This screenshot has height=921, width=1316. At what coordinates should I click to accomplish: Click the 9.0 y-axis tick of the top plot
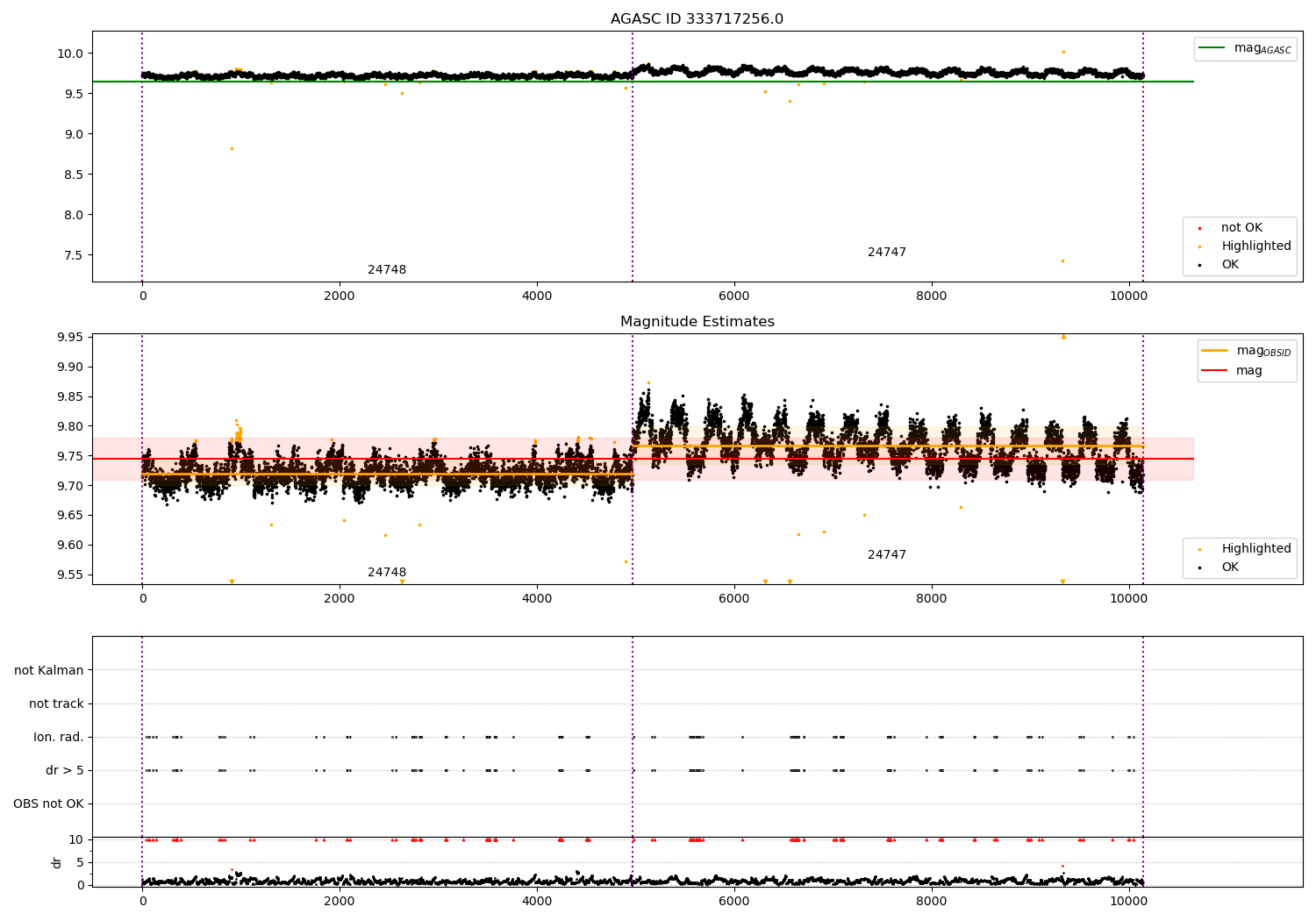click(x=73, y=134)
